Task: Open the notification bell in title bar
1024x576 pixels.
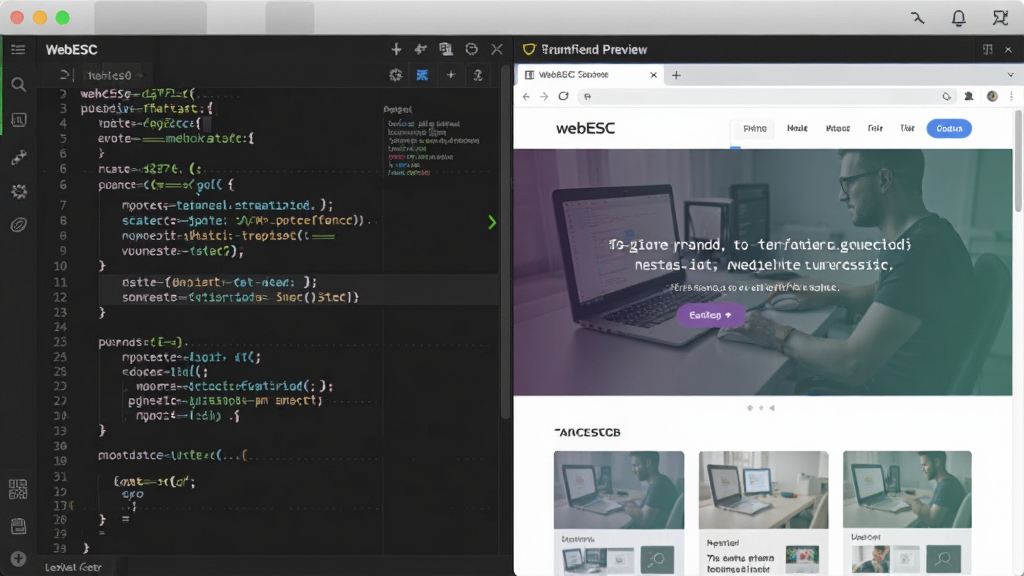Action: 958,18
